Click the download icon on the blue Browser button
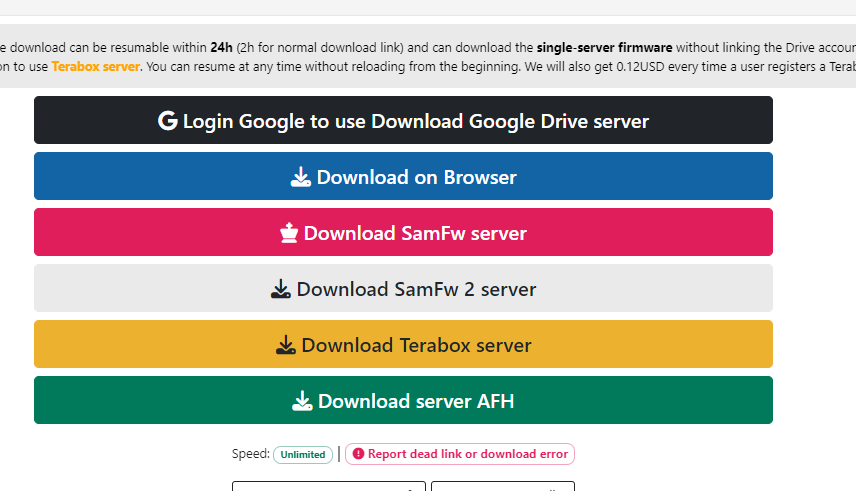856x491 pixels. click(x=300, y=177)
